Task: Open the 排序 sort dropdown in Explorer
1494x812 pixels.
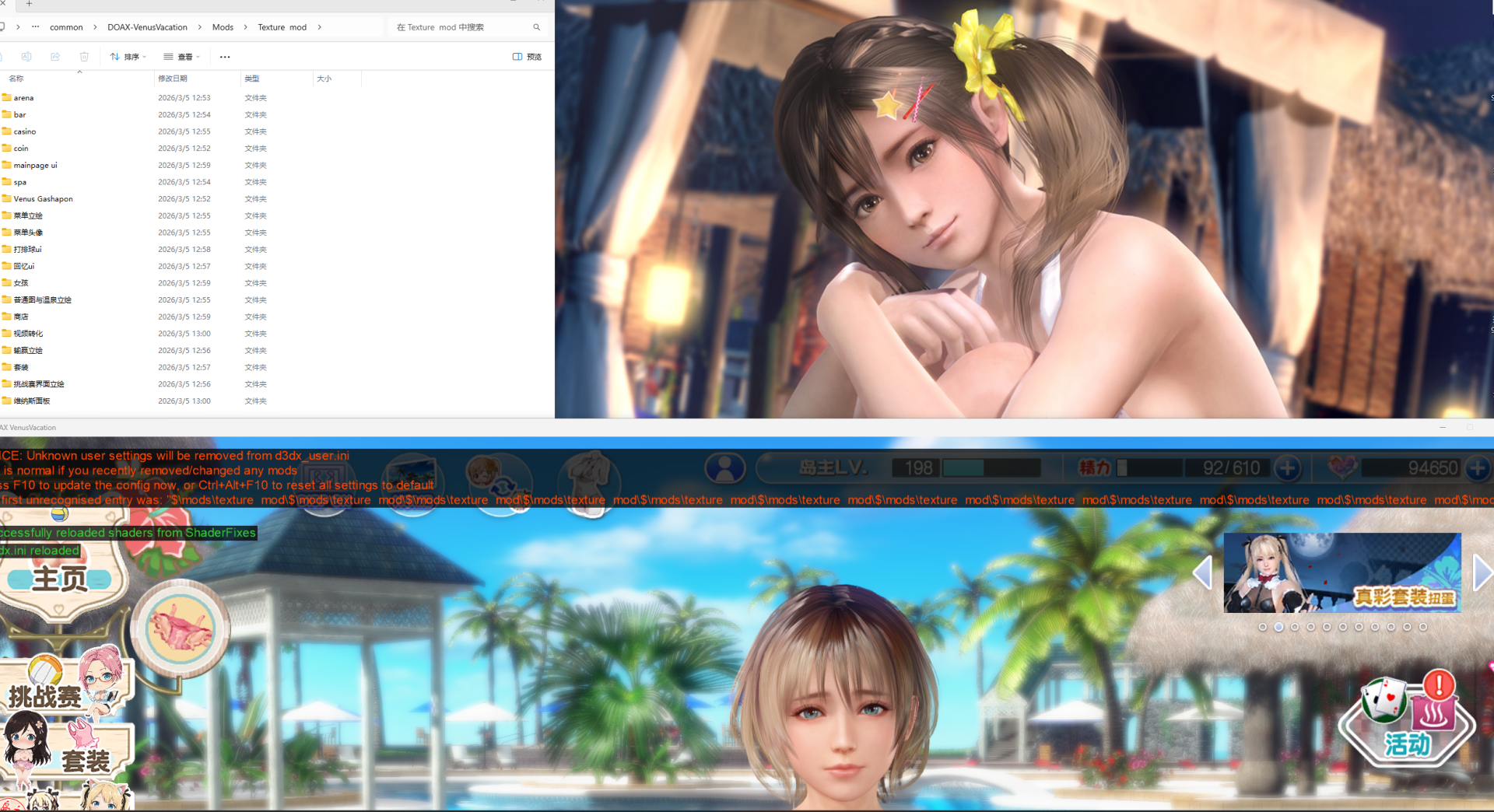Action: [128, 57]
